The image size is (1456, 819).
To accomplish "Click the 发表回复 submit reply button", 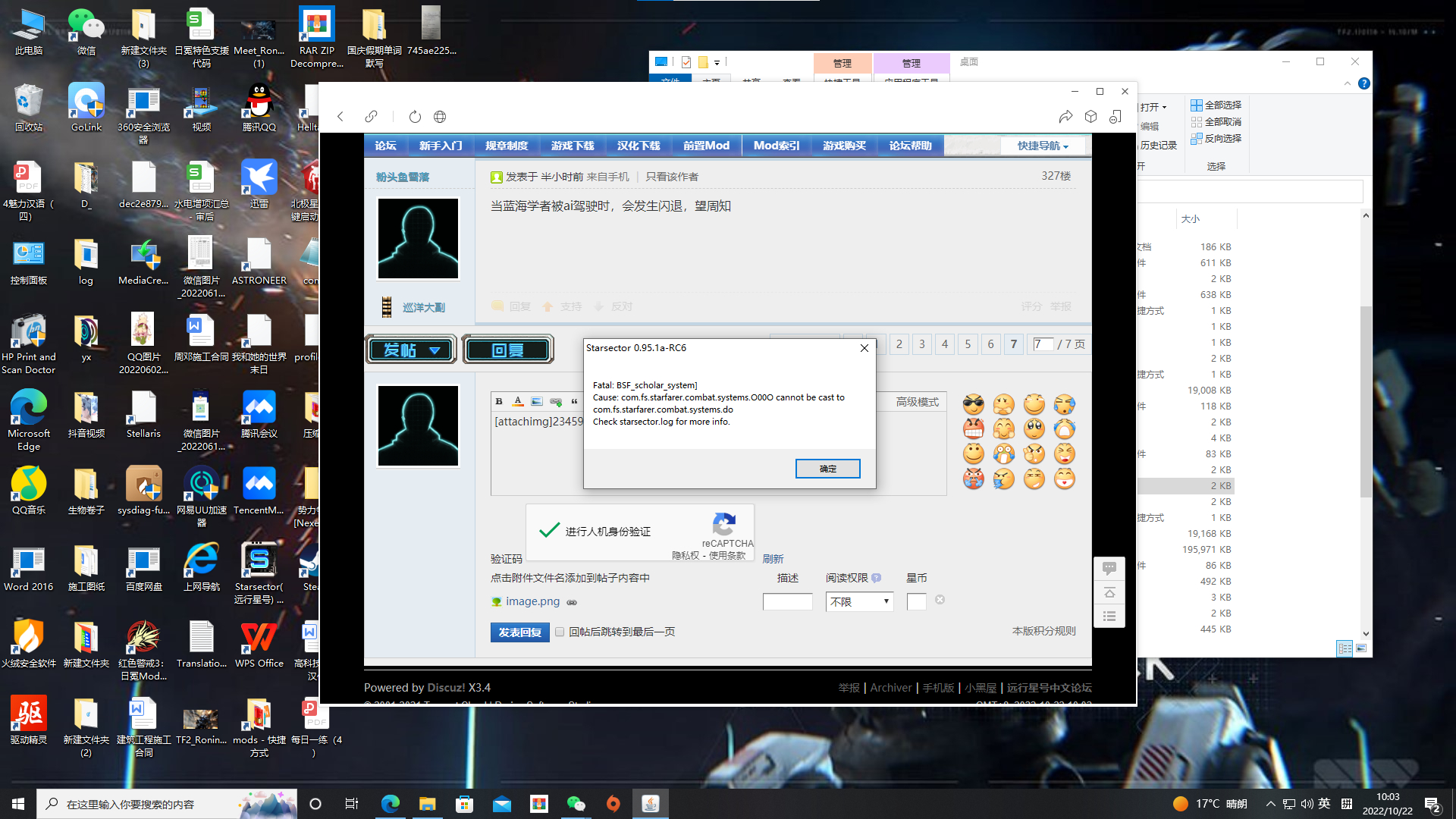I will pos(519,632).
